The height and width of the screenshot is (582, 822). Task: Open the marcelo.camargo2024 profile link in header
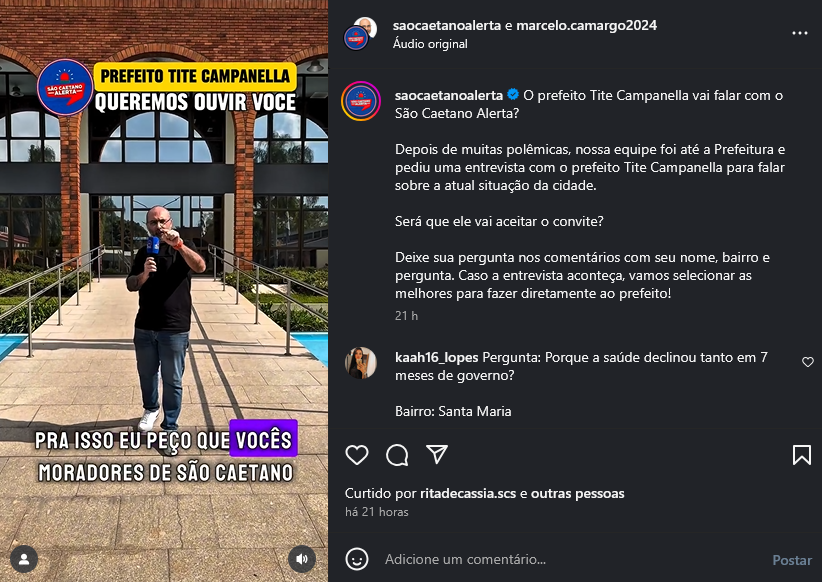pos(587,25)
